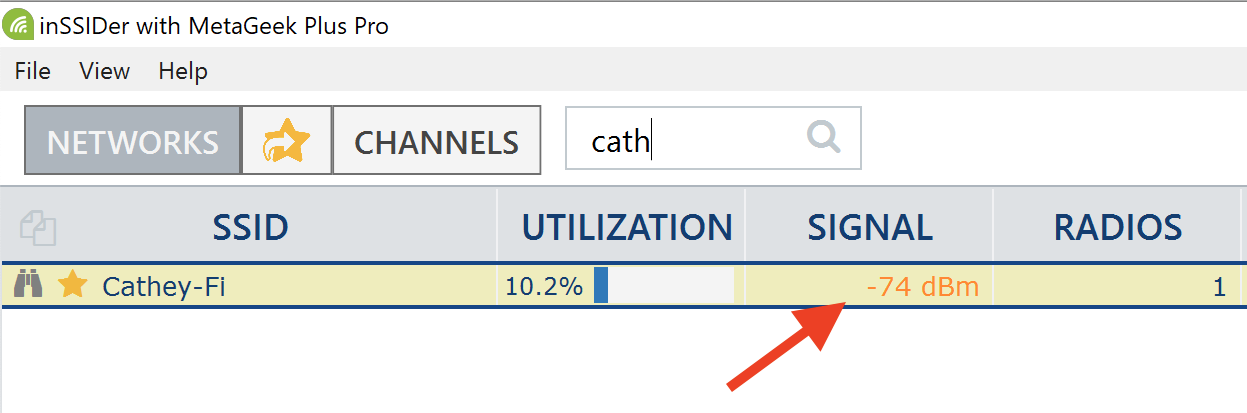Open the Help menu
Image resolution: width=1247 pixels, height=413 pixels.
pyautogui.click(x=183, y=71)
